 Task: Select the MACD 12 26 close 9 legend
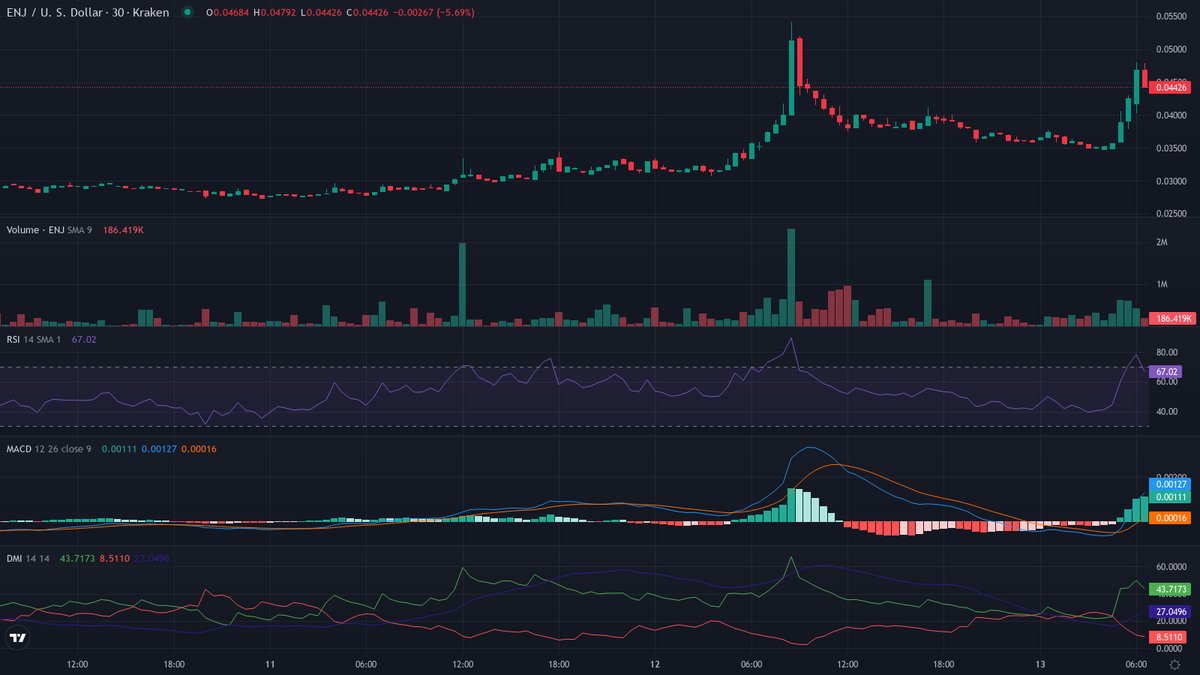[48, 448]
